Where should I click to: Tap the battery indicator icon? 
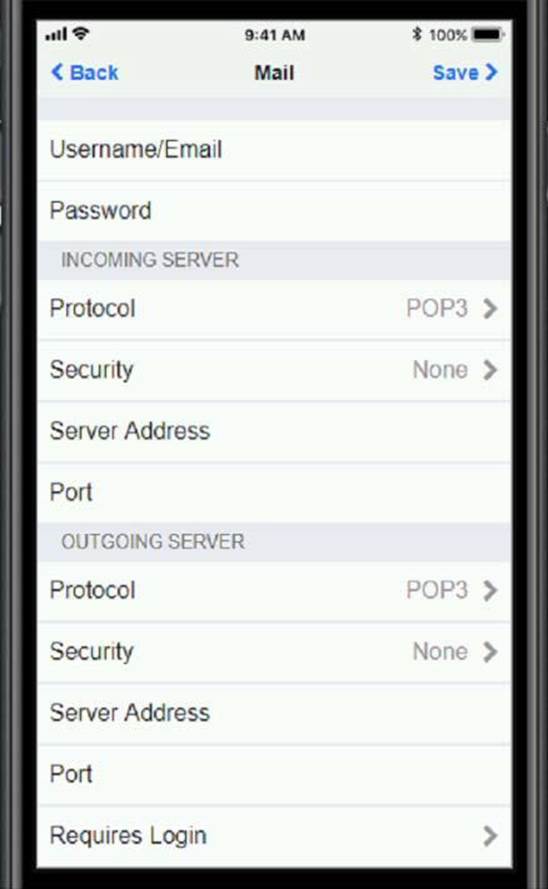(487, 35)
